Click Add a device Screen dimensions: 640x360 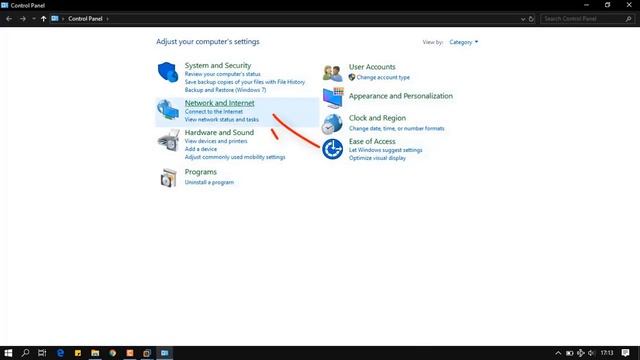click(201, 149)
